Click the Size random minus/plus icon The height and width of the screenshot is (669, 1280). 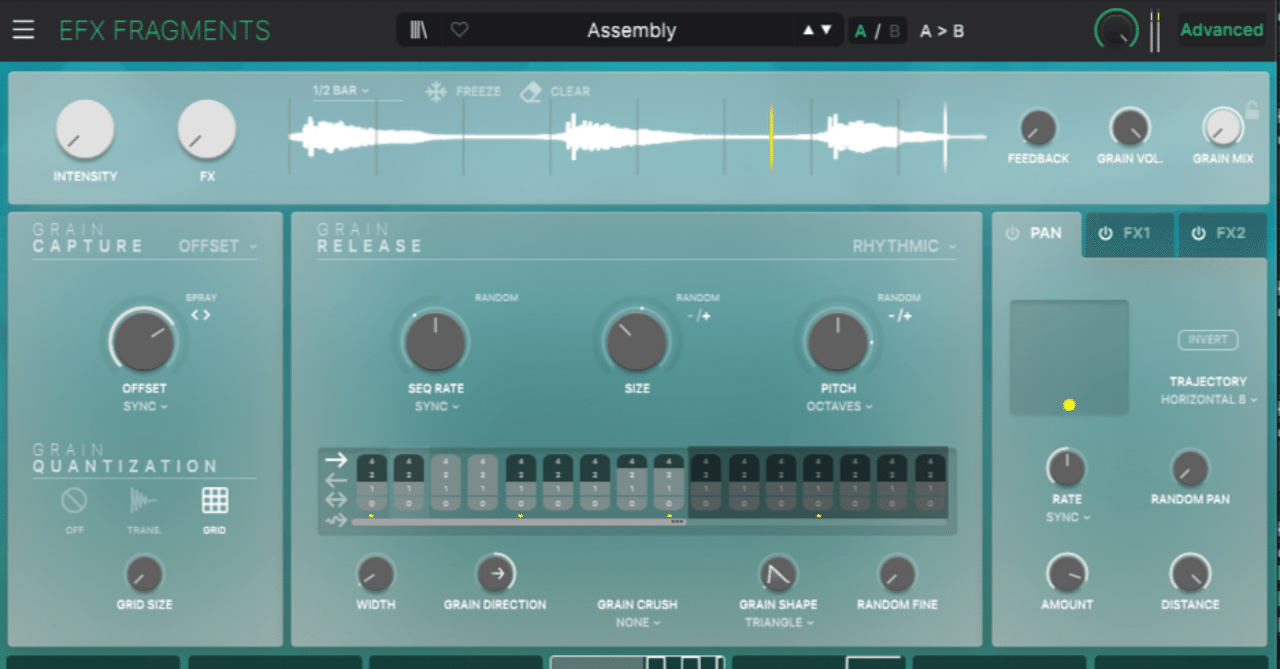(x=698, y=316)
